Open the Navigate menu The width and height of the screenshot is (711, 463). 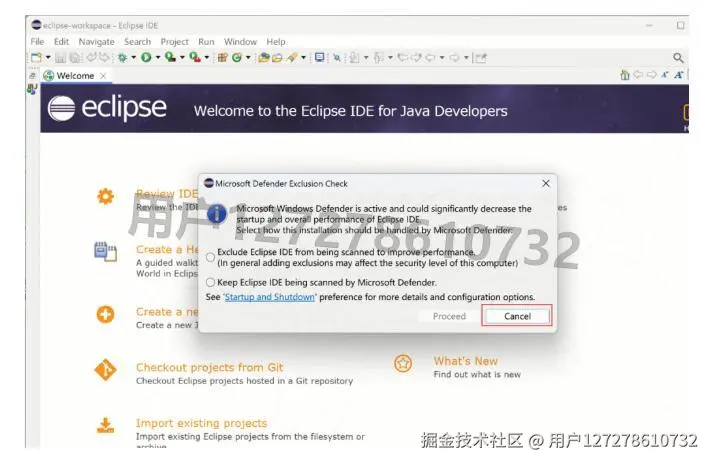(96, 42)
